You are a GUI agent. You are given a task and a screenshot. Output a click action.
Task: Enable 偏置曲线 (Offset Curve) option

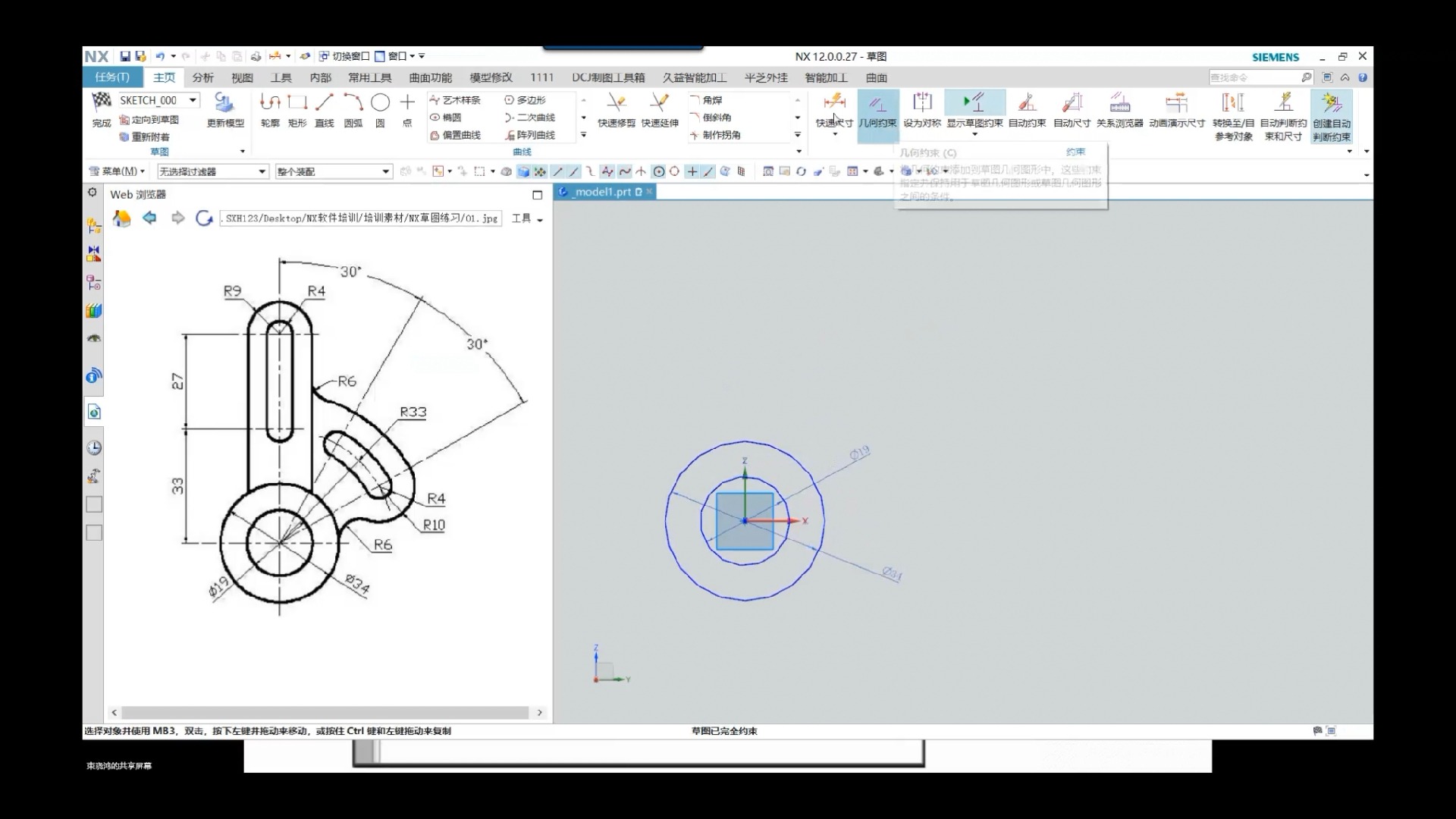click(456, 134)
